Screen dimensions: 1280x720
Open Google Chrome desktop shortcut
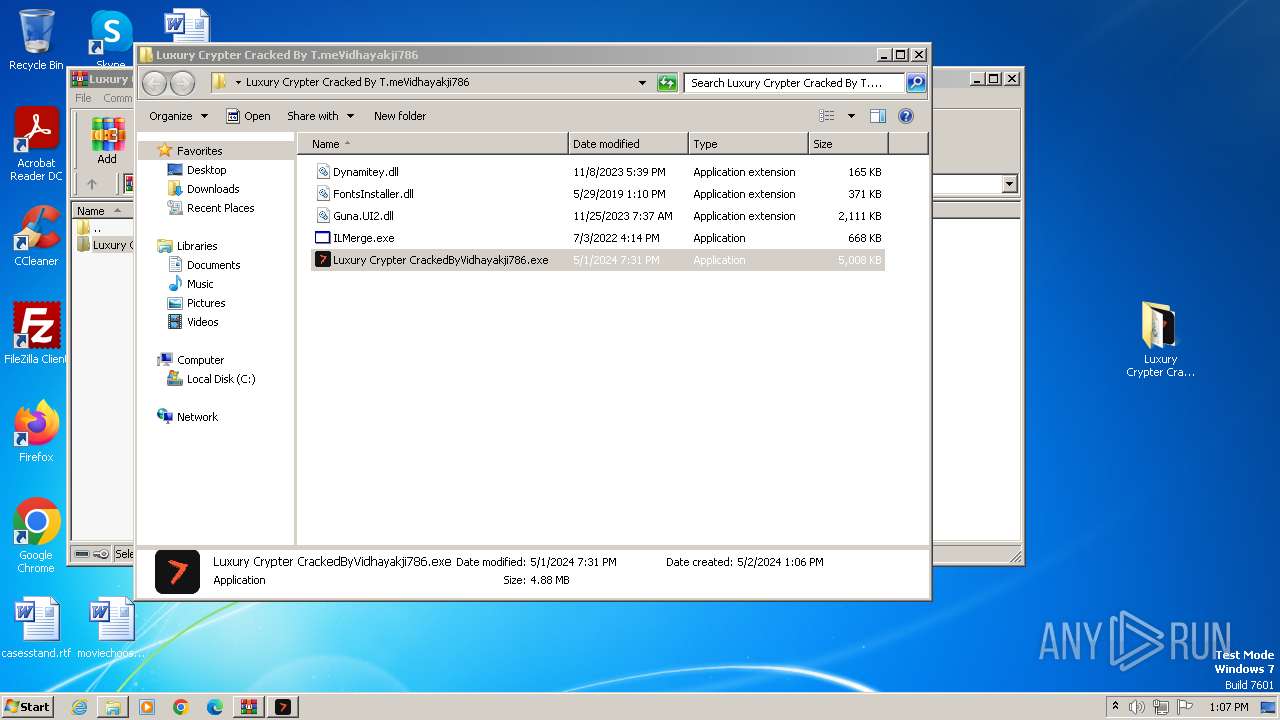[36, 536]
